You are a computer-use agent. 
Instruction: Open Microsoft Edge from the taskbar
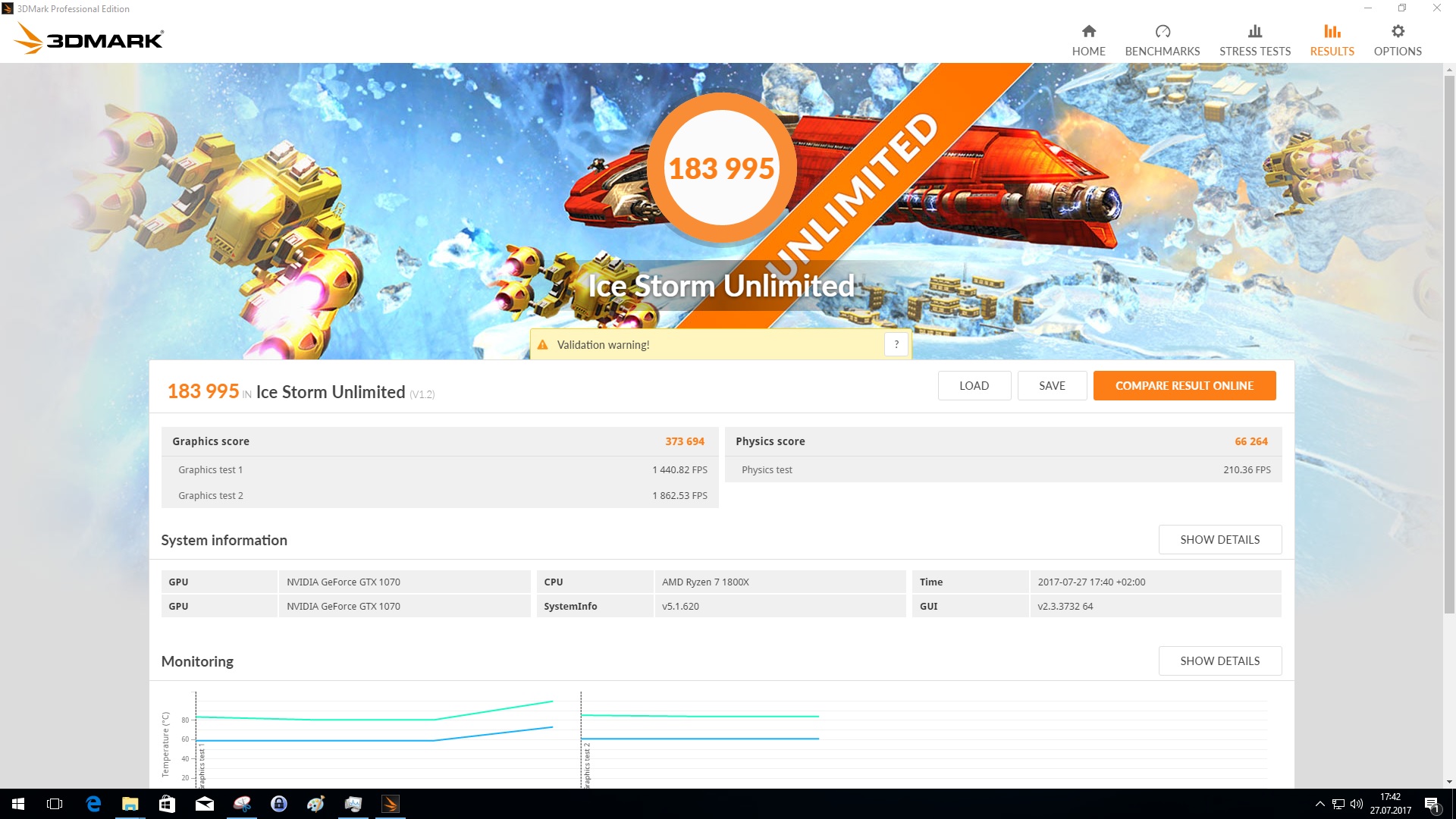click(x=94, y=804)
